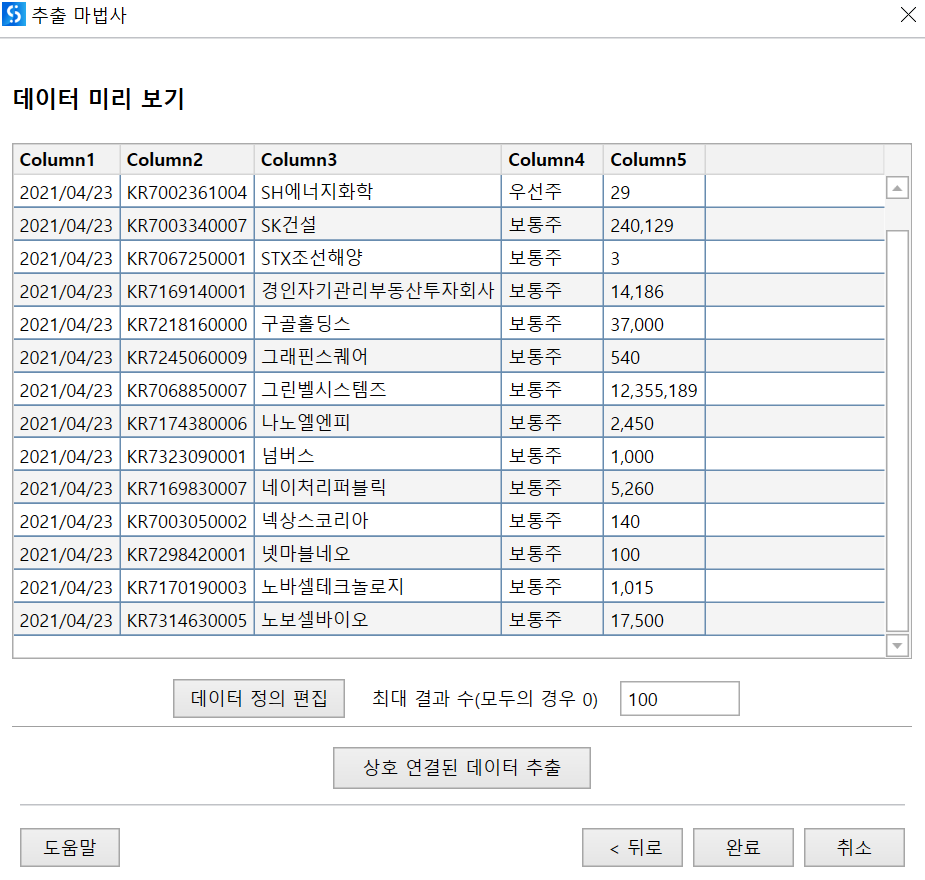Viewport: 925px width, 880px height.
Task: Select Column4 header
Action: [x=552, y=159]
